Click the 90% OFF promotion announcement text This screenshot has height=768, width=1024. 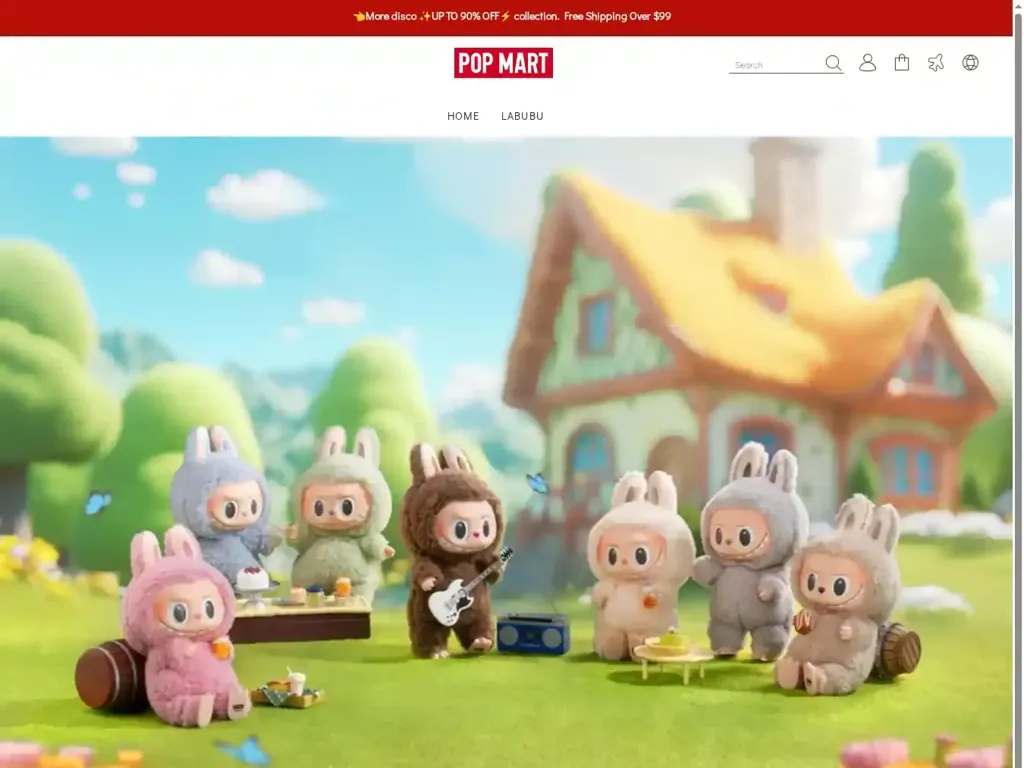[512, 16]
